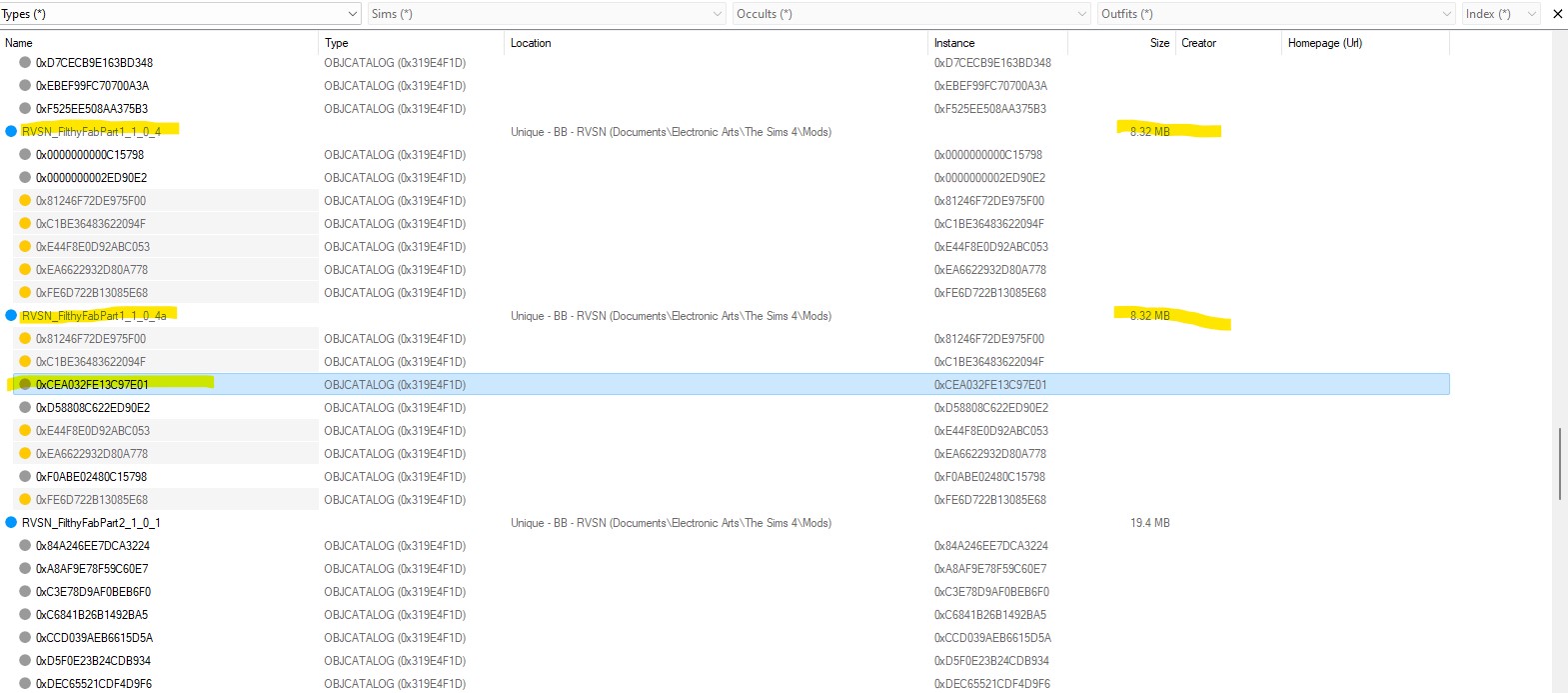Click gray dot icon beside name 0xF0ABE02480C15798
Screen dimensions: 1568x693
pyautogui.click(x=25, y=476)
